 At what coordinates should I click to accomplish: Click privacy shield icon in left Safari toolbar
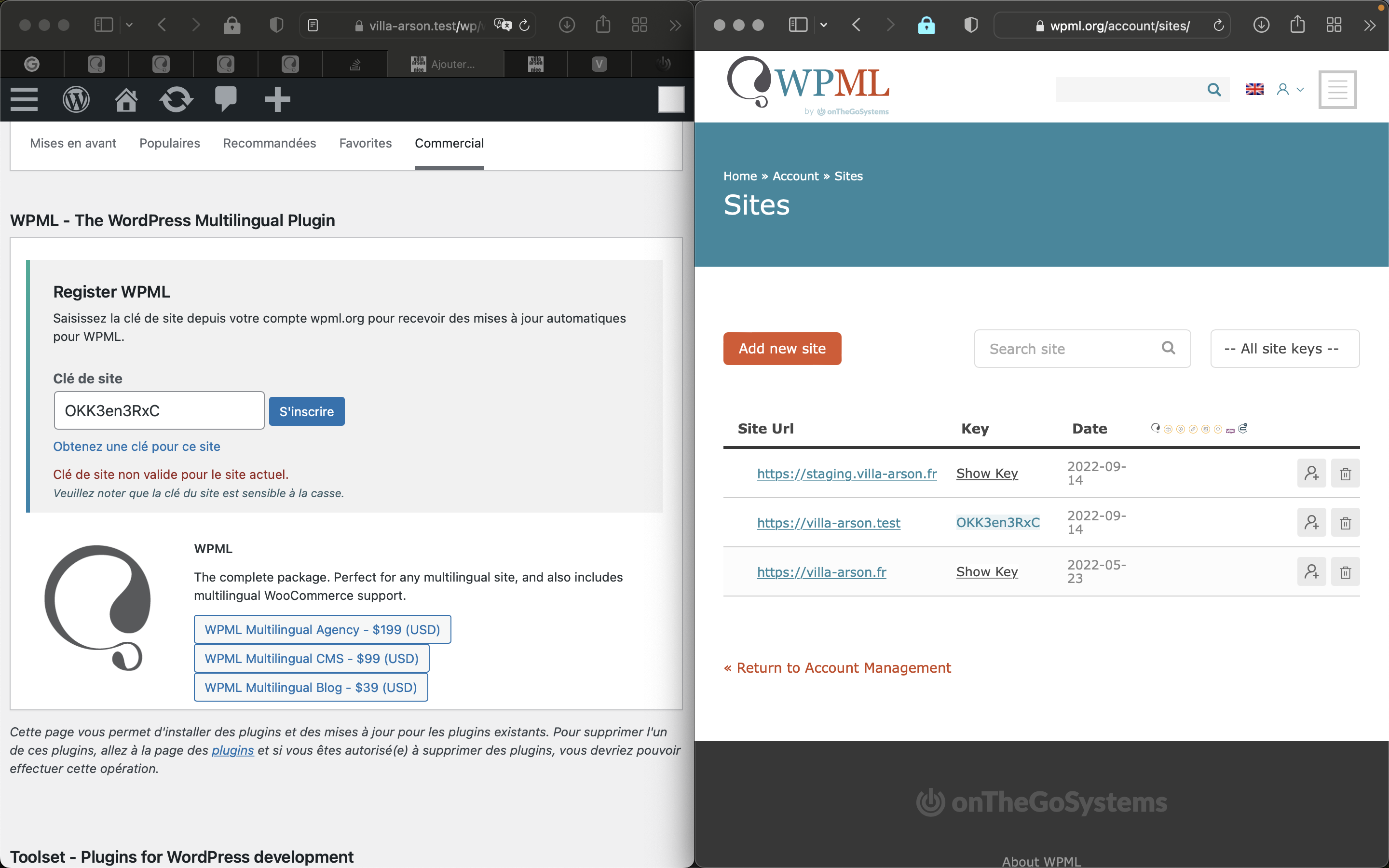tap(277, 25)
